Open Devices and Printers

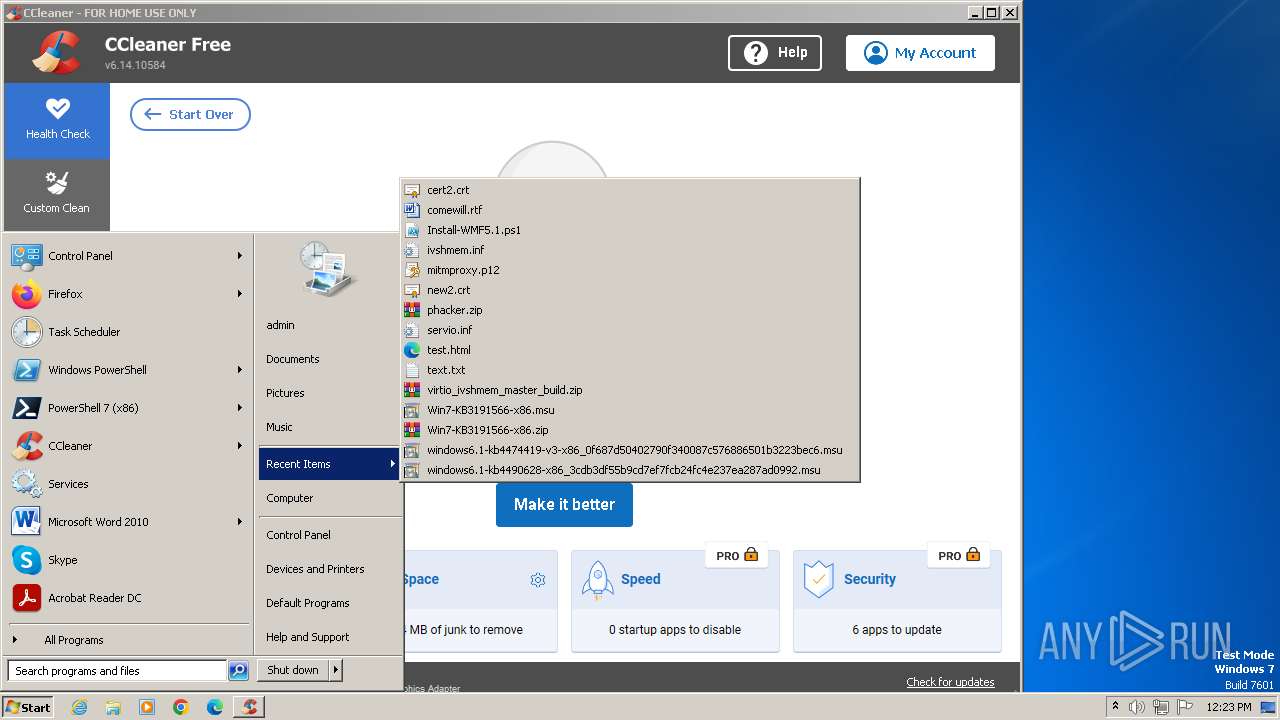click(x=330, y=569)
